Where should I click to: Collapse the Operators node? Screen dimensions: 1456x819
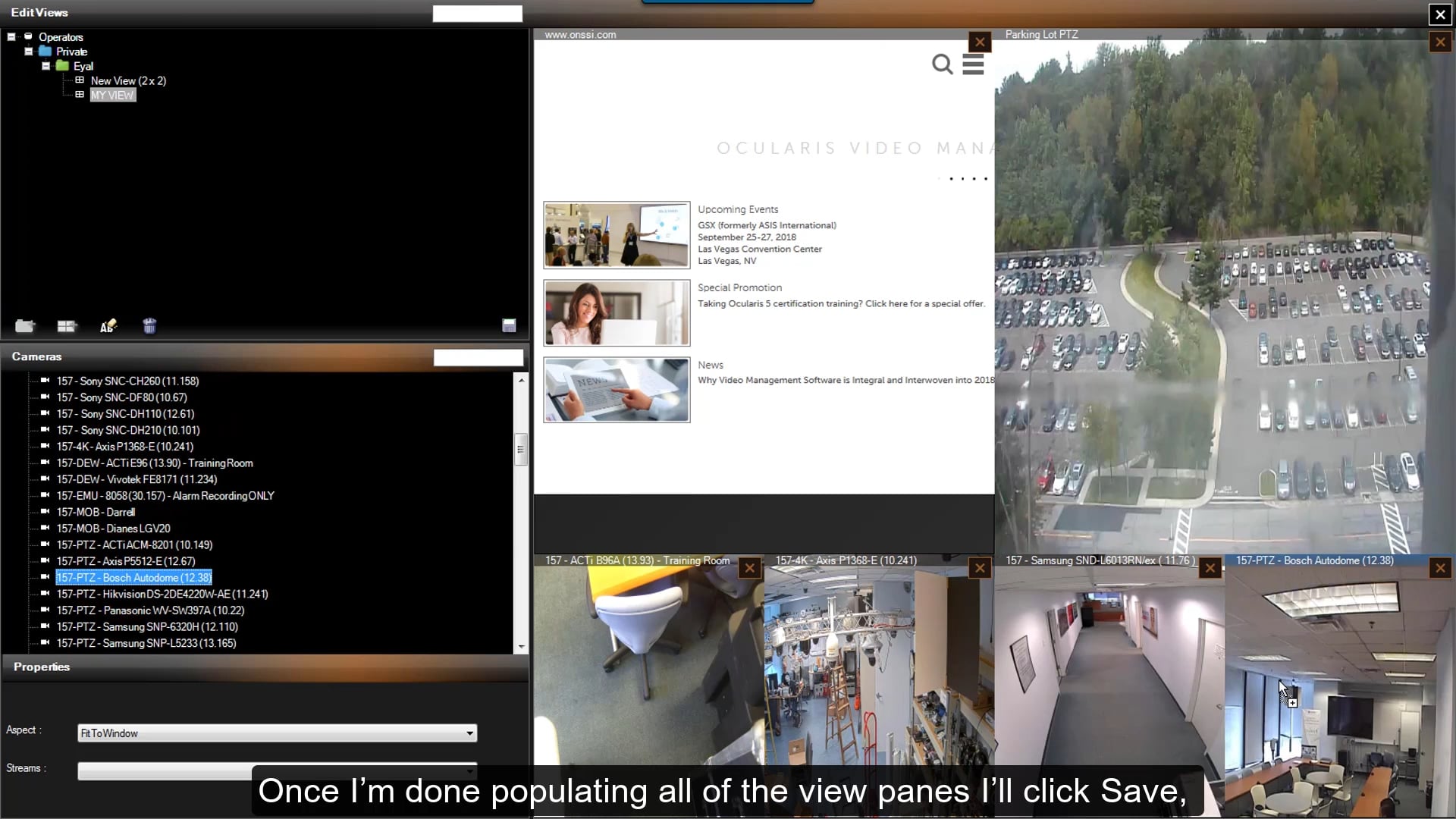(11, 36)
